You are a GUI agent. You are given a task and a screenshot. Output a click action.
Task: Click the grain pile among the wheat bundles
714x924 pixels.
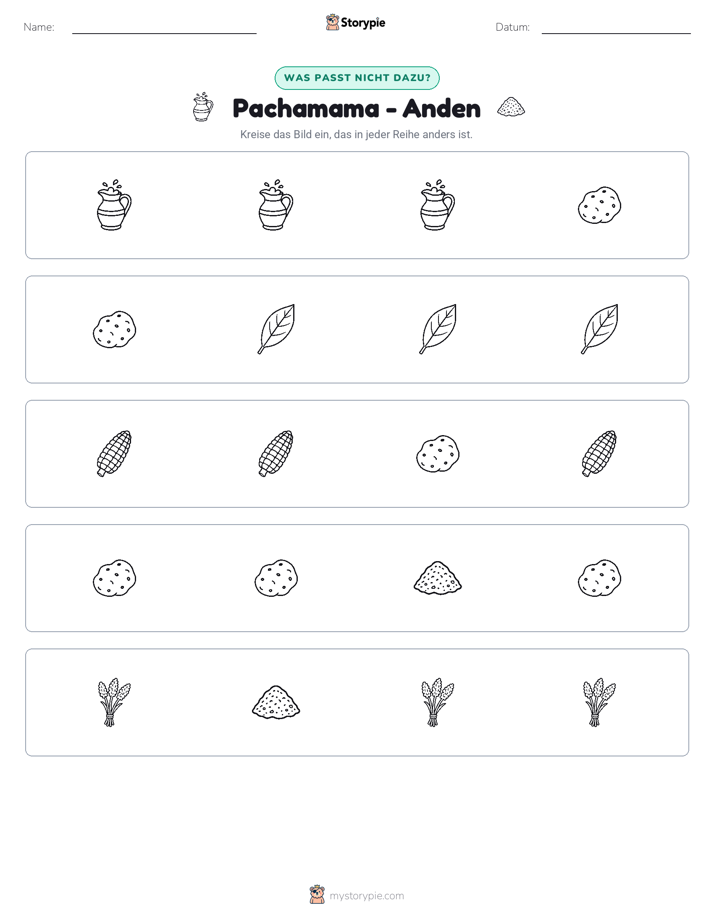click(276, 702)
